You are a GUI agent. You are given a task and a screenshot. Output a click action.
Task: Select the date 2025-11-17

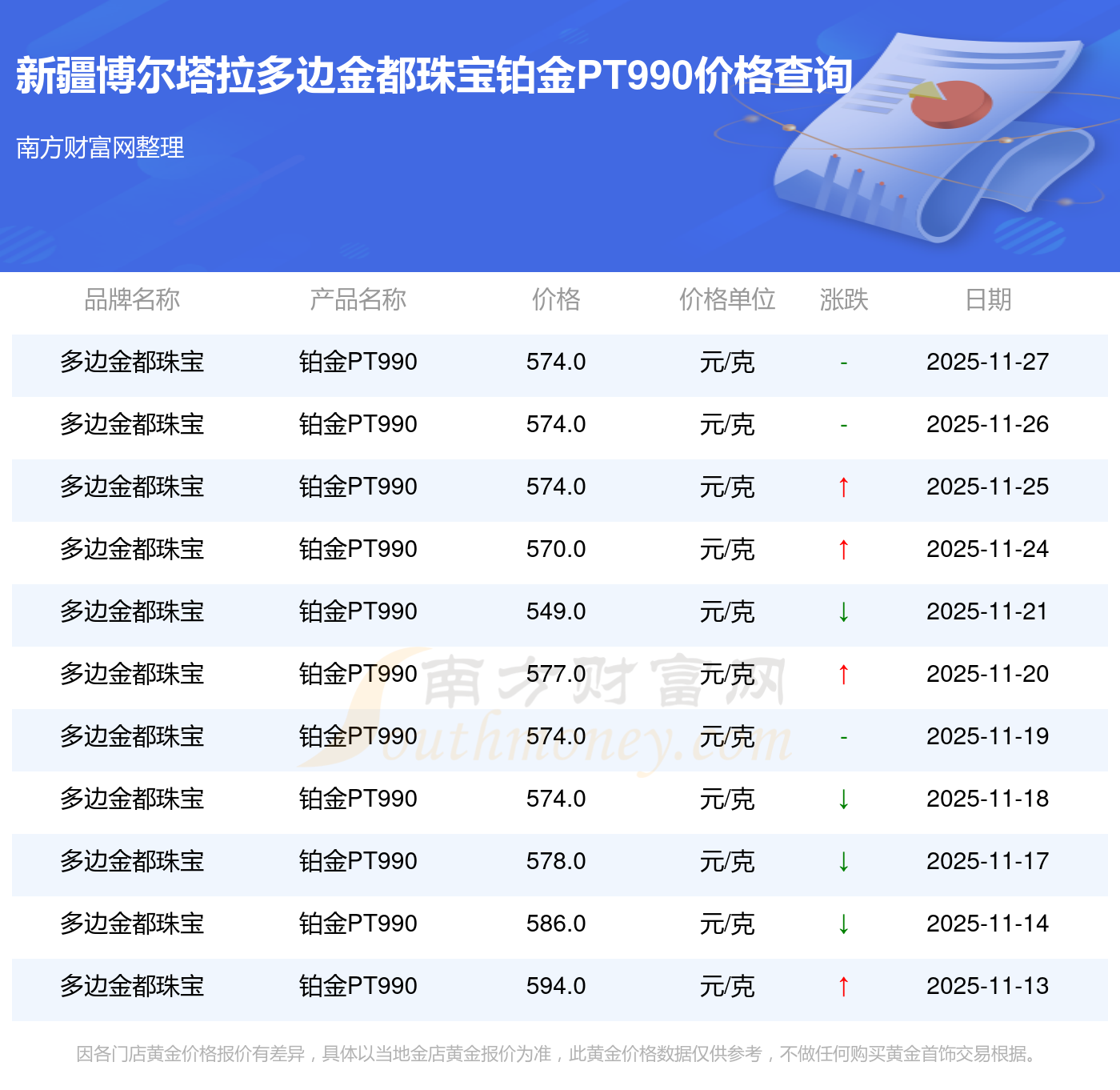click(988, 861)
